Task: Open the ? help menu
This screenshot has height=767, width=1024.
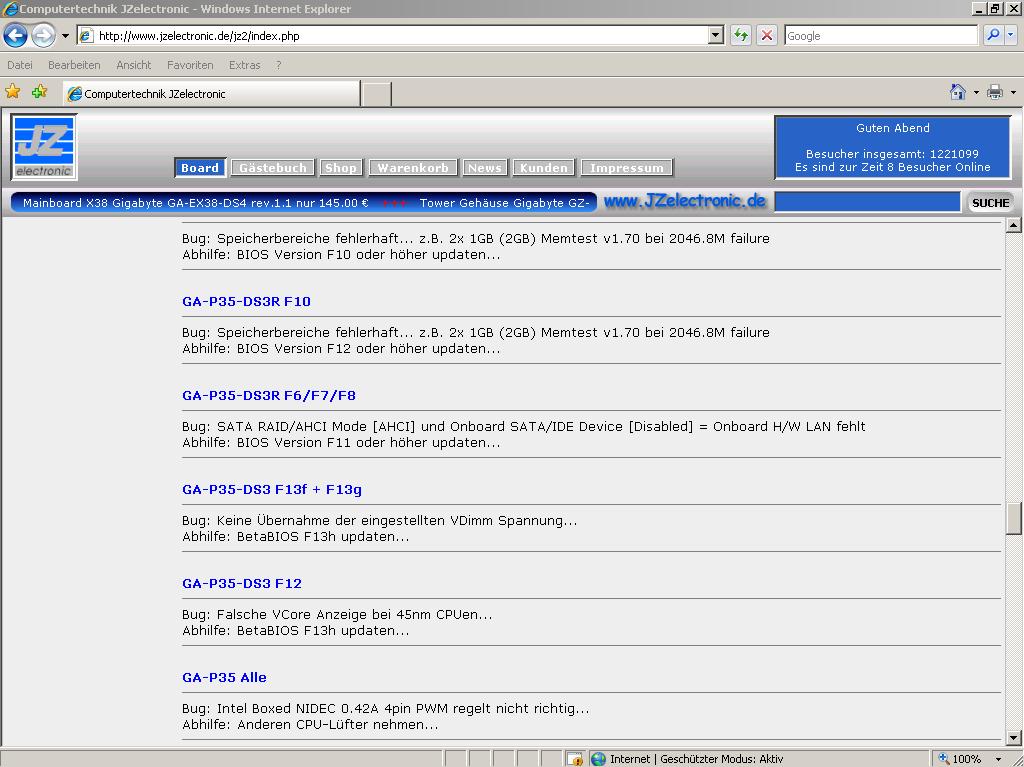Action: (x=279, y=65)
